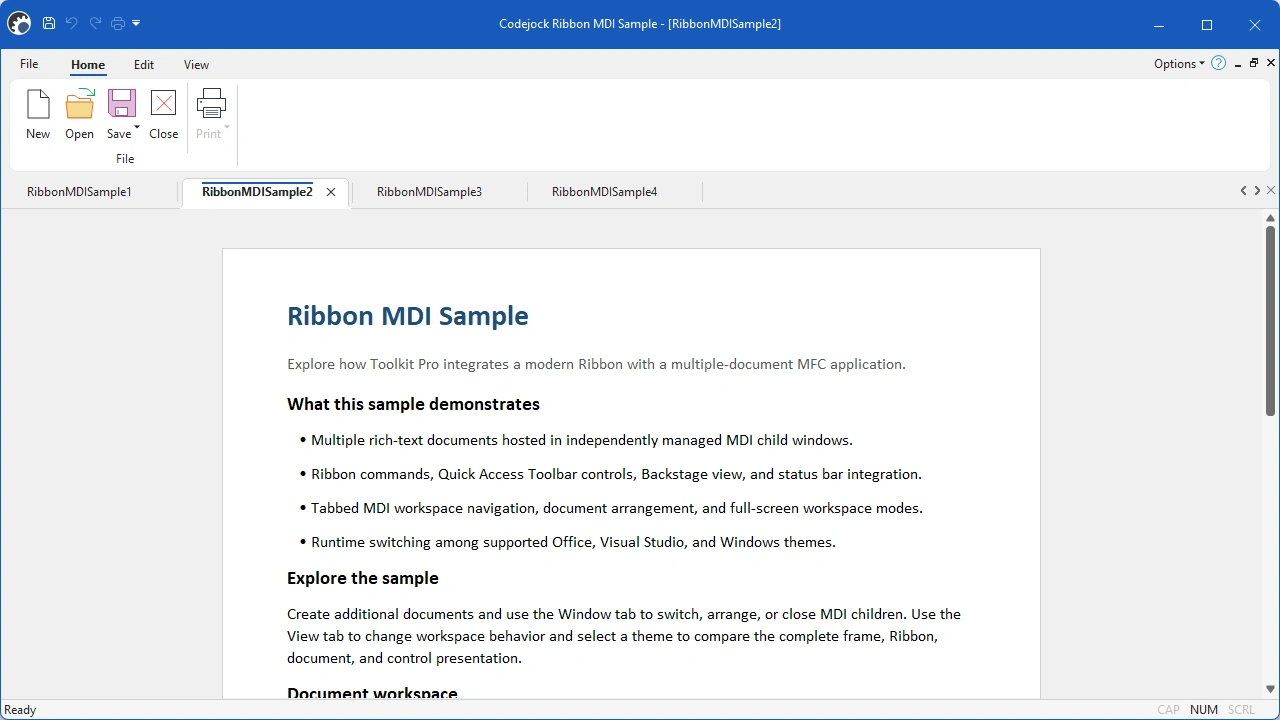Select the RibbonMDISample3 document tab
The image size is (1280, 720).
(x=429, y=192)
